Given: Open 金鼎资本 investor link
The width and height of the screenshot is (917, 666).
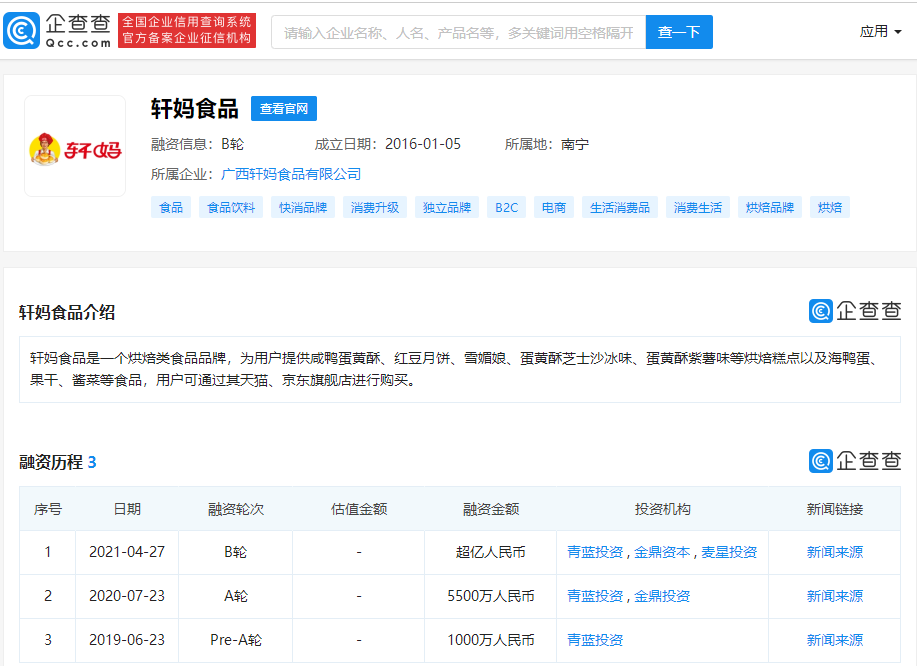Looking at the screenshot, I should 662,552.
